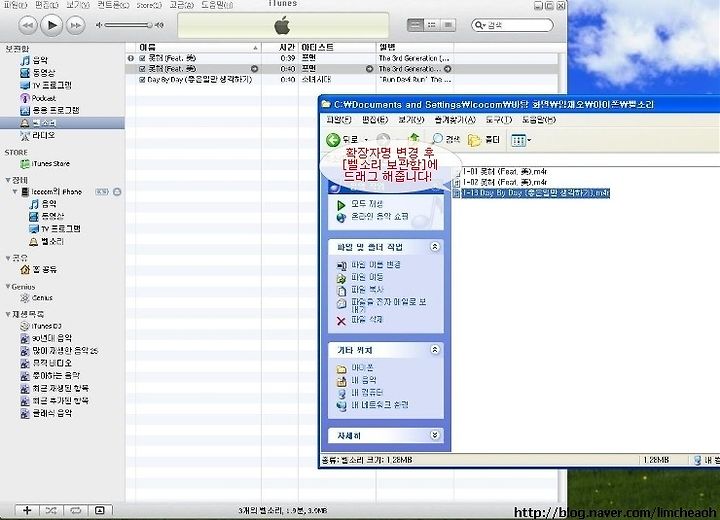The image size is (720, 520).
Task: Sort by 이름 column header
Action: coord(198,47)
